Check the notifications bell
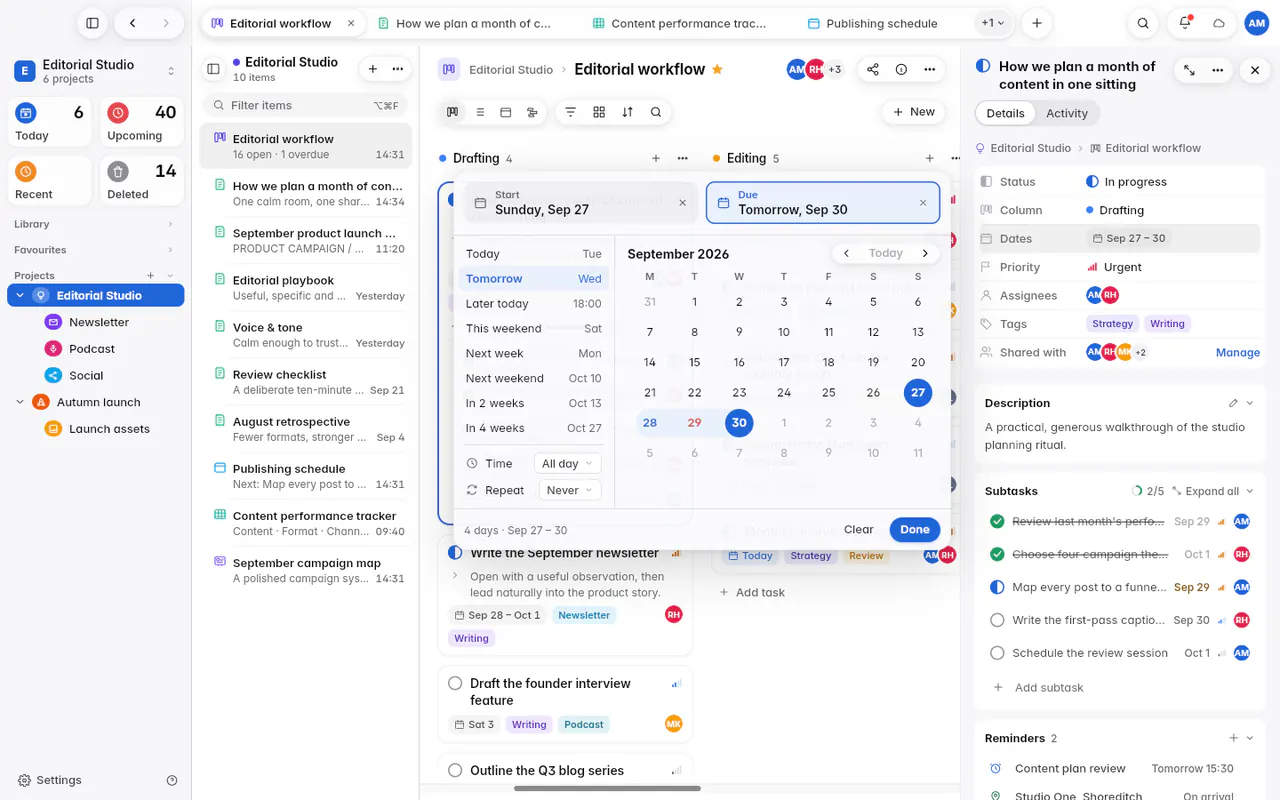The image size is (1280, 800). pos(1185,23)
